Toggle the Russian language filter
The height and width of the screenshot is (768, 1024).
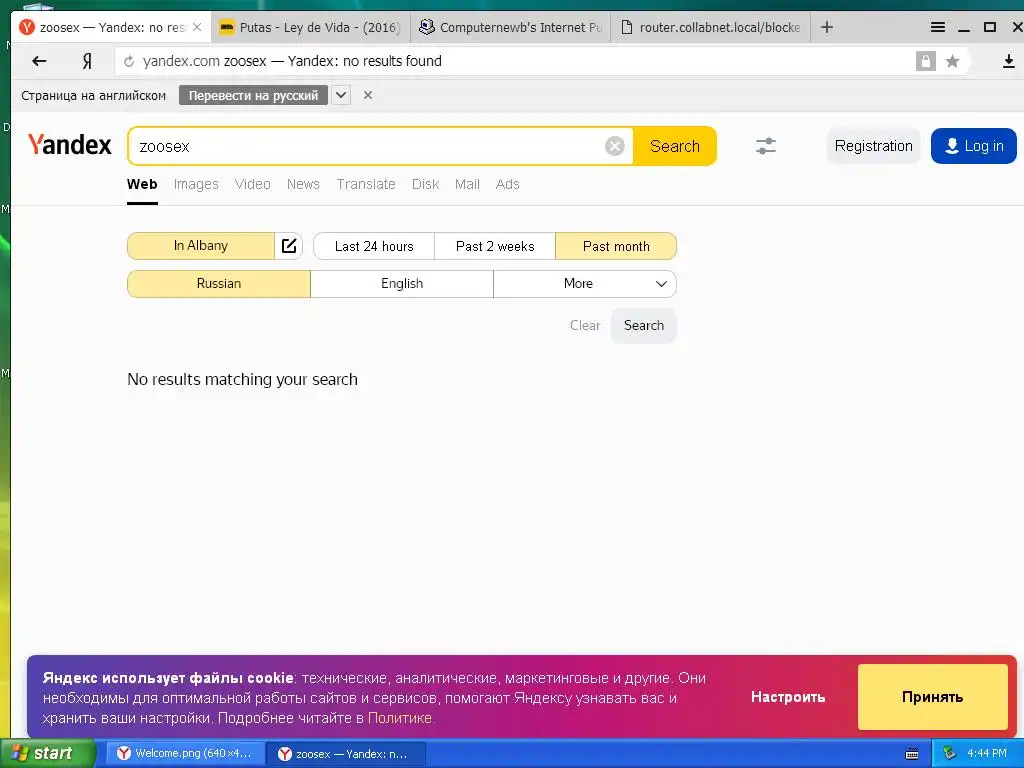[219, 283]
